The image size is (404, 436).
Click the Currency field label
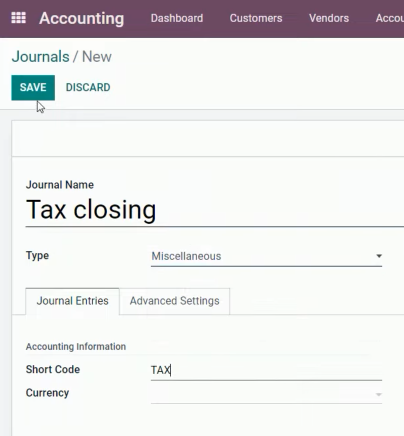tap(47, 393)
